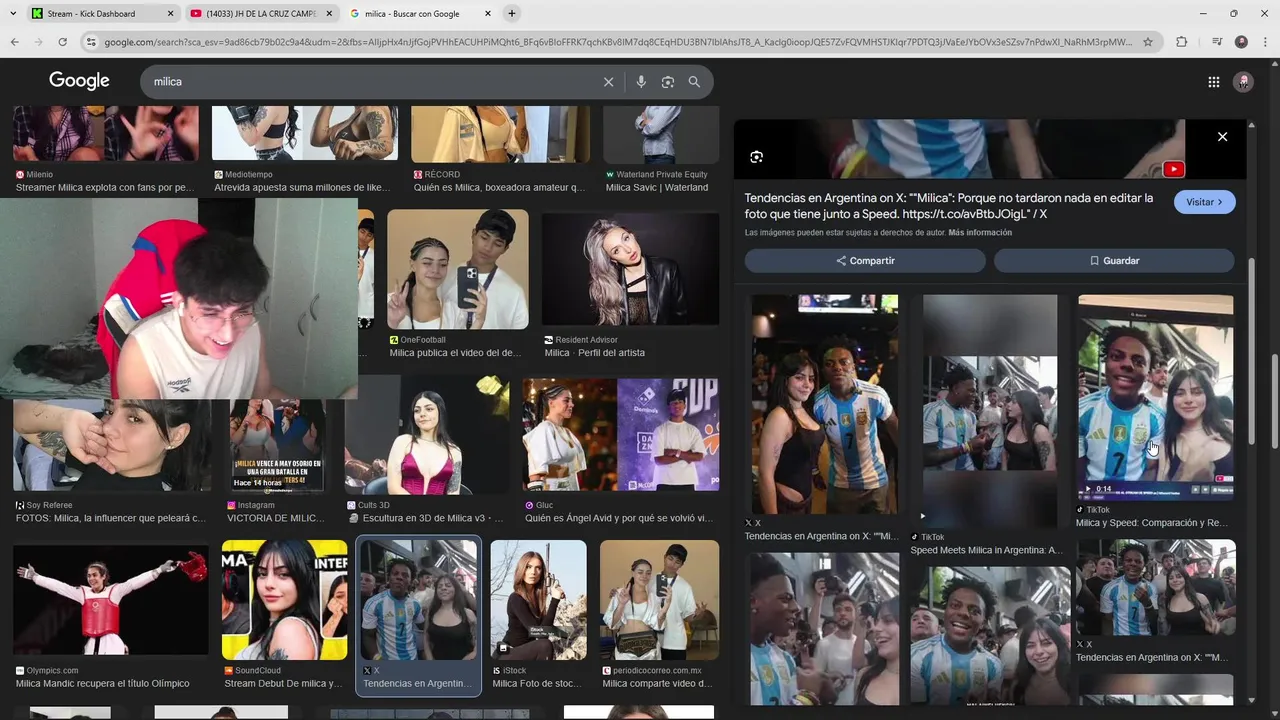Visit the source page with Visitar
The width and height of the screenshot is (1280, 720).
pyautogui.click(x=1204, y=202)
